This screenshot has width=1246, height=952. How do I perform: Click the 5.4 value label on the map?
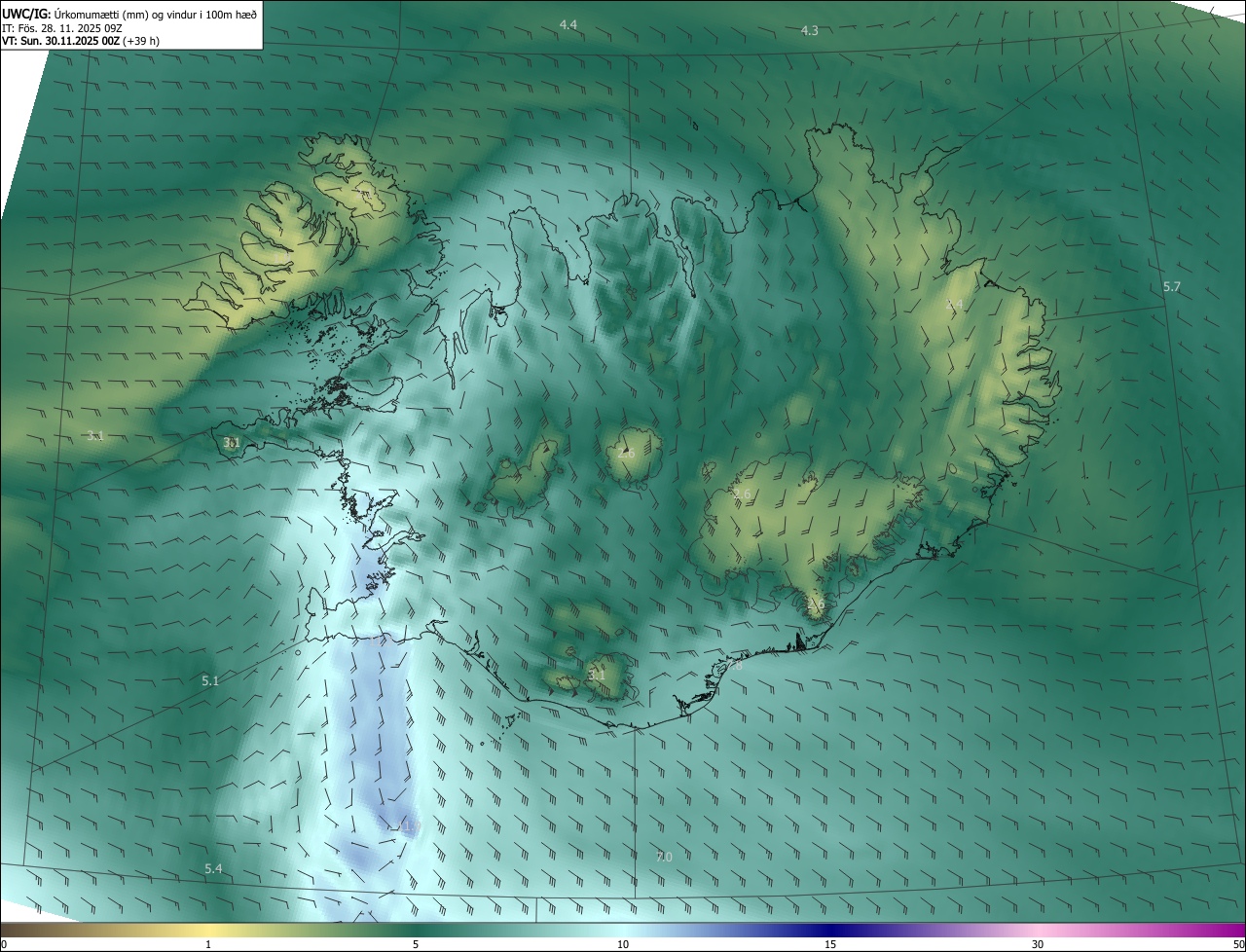point(213,868)
